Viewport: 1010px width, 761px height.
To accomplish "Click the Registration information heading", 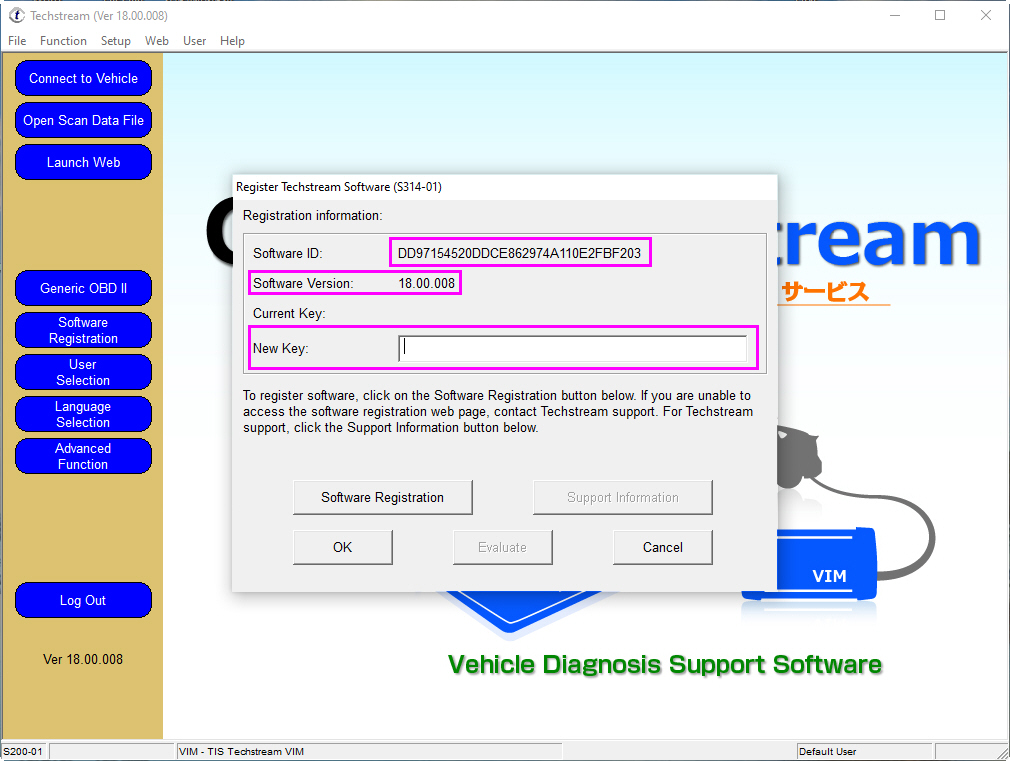I will (312, 216).
